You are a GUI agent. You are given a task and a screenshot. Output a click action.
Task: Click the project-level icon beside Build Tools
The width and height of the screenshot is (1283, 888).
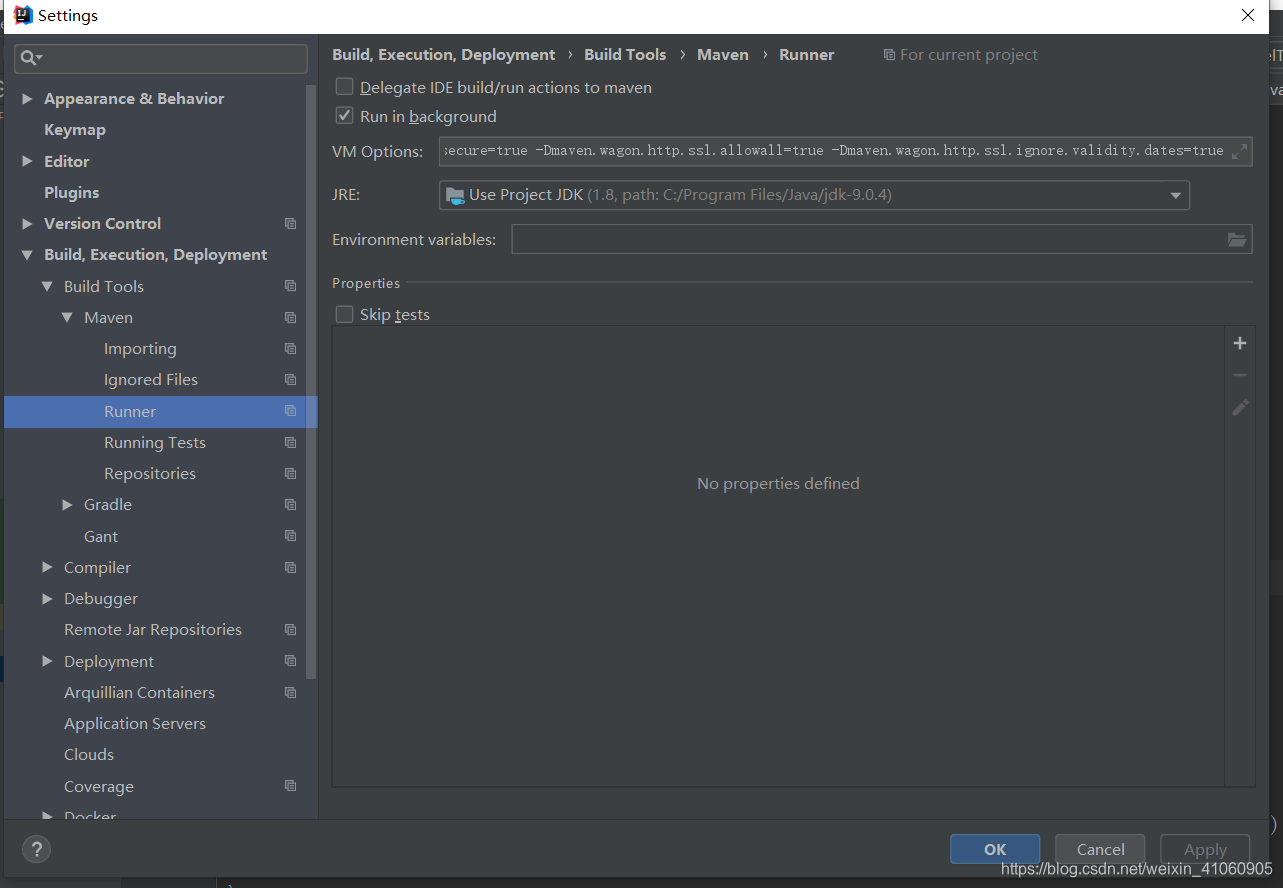(x=290, y=286)
